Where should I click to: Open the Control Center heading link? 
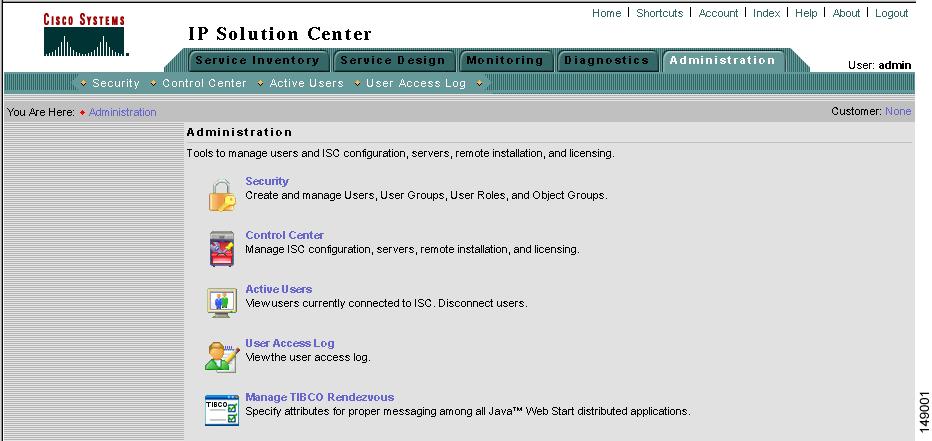[285, 235]
